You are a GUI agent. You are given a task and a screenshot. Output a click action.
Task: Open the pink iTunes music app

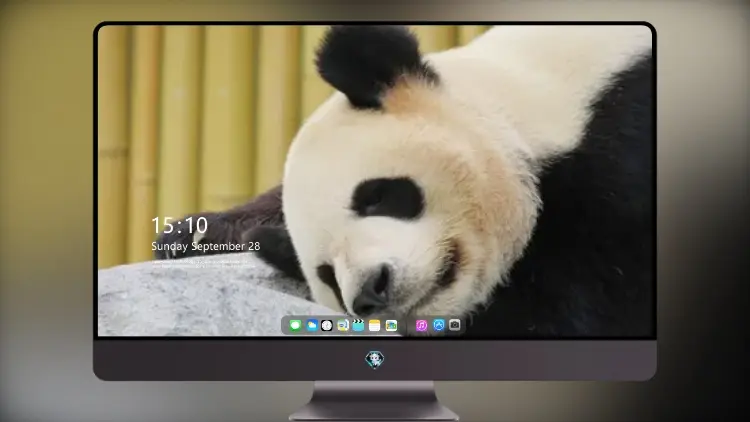tap(421, 325)
